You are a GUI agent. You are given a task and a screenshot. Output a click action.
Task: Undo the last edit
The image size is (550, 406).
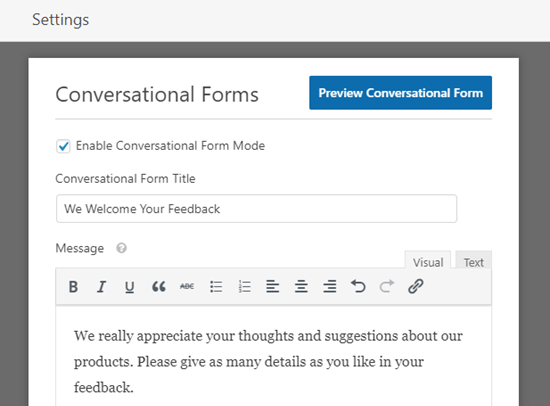[x=358, y=287]
